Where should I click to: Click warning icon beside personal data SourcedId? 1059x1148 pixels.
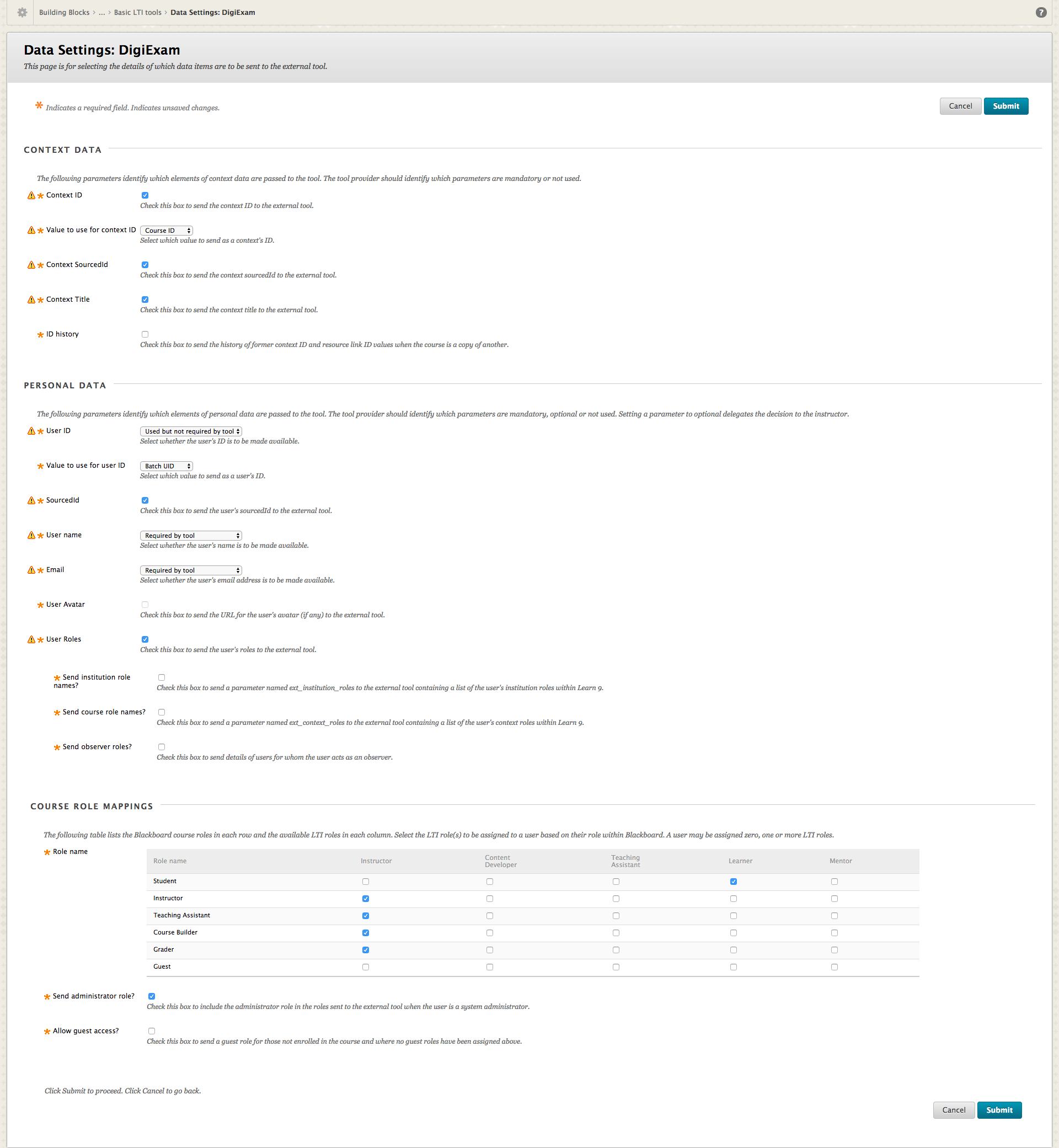(31, 500)
